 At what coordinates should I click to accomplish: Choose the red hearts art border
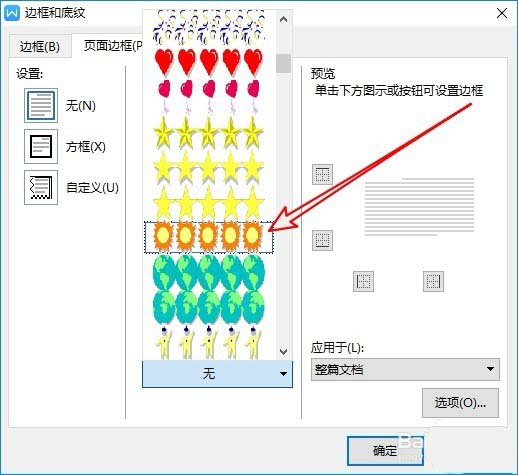coord(209,62)
